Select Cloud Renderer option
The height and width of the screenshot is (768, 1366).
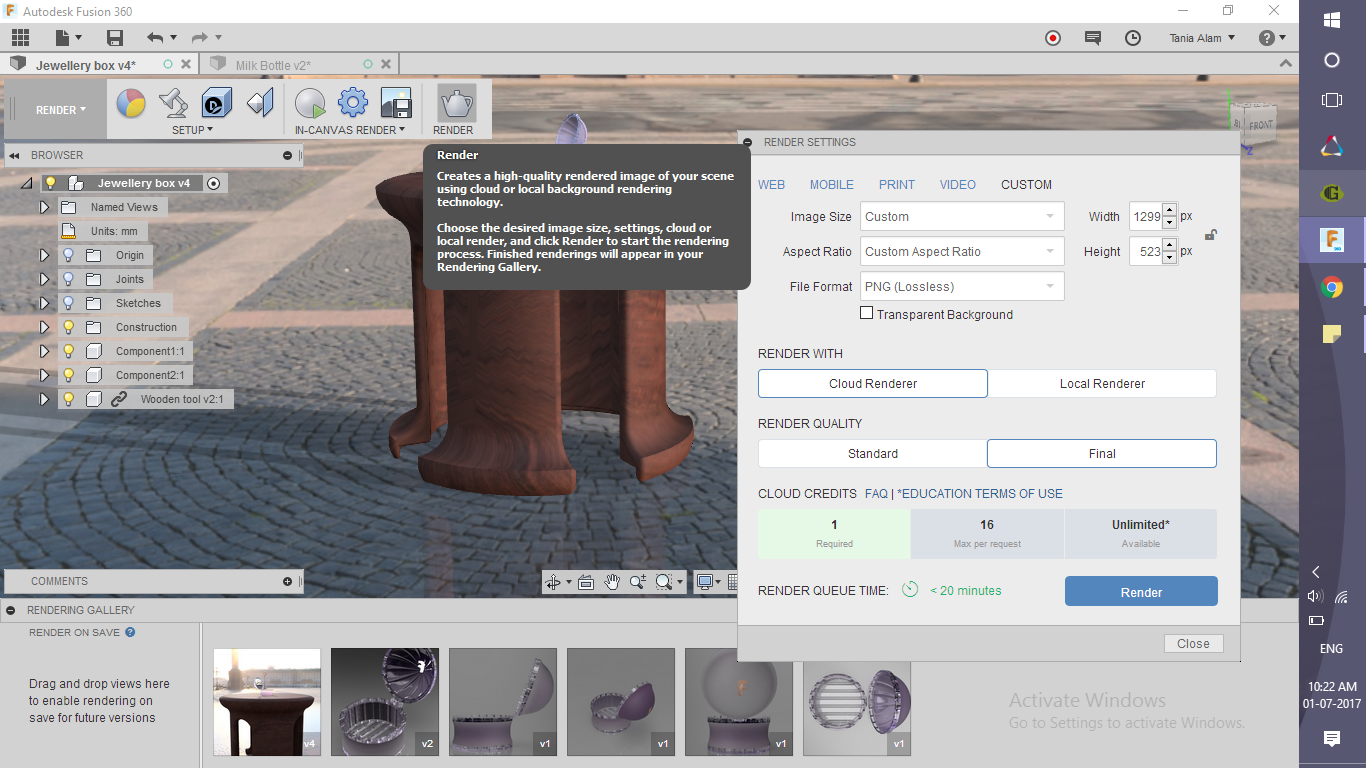click(873, 384)
